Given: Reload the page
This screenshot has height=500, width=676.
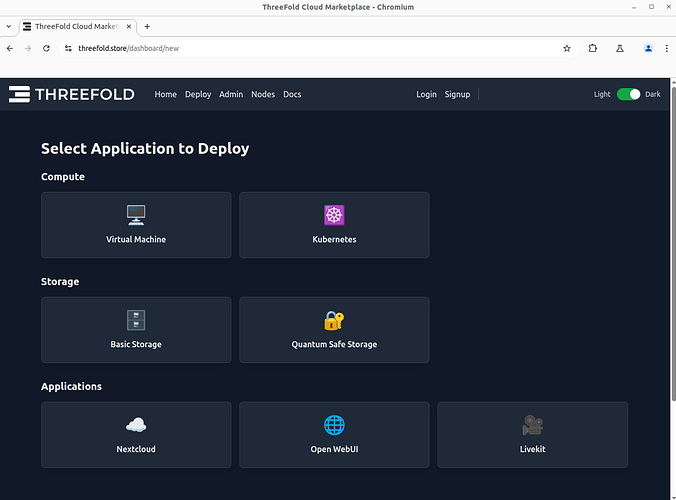Looking at the screenshot, I should pyautogui.click(x=46, y=48).
